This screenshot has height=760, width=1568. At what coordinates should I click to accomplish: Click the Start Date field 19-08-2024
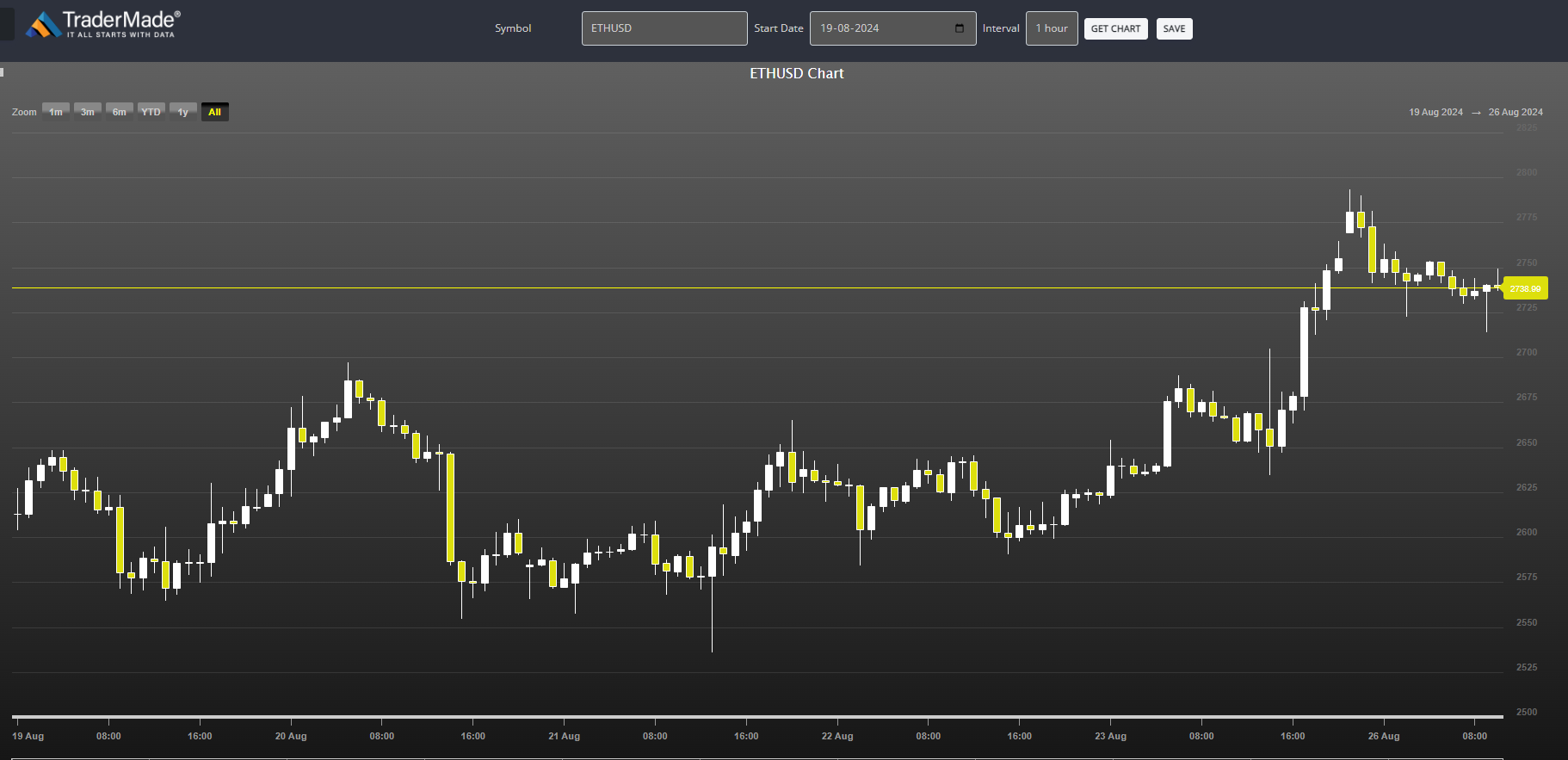892,28
